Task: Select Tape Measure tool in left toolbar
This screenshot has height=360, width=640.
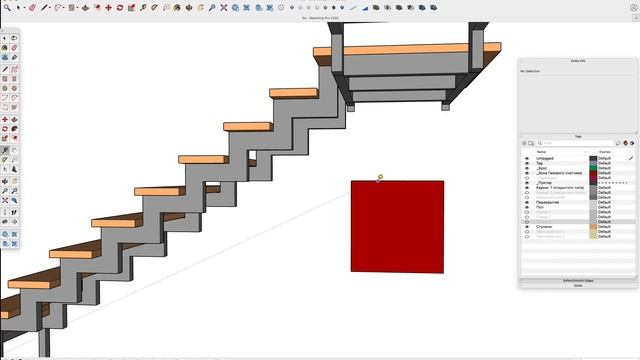Action: (x=5, y=150)
